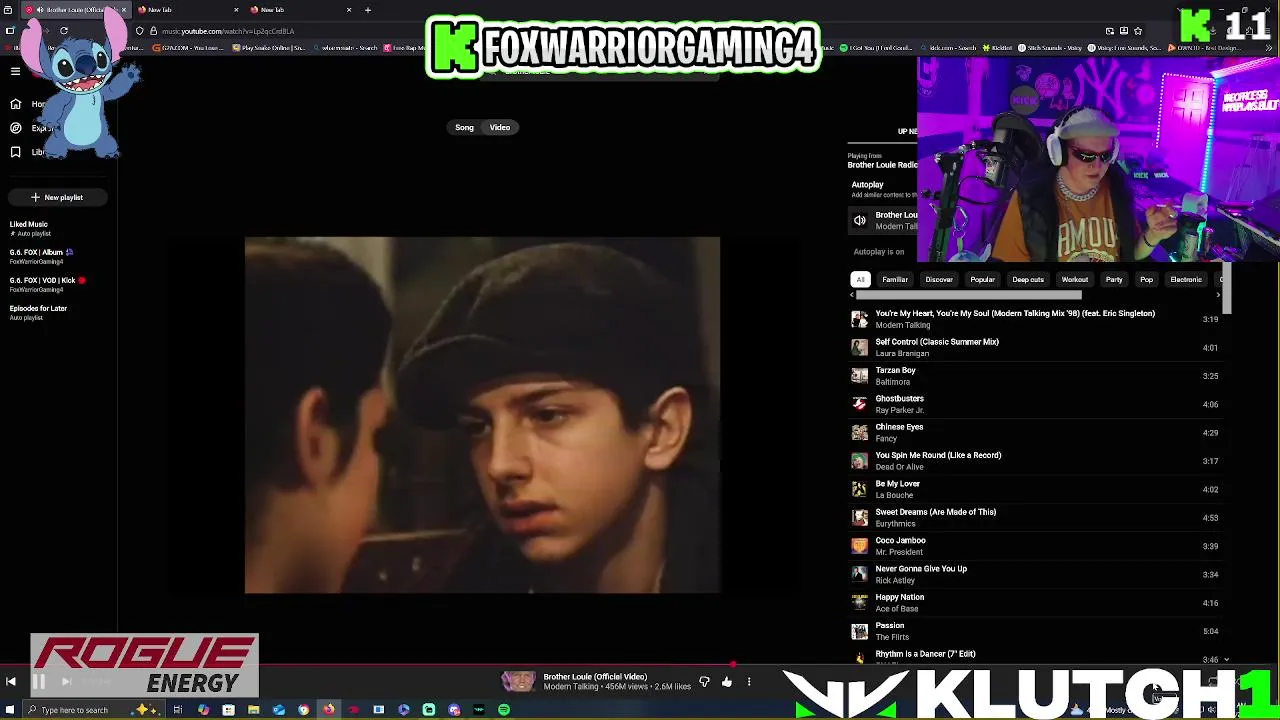Open Task View on taskbar
This screenshot has height=720, width=1280.
click(x=177, y=710)
